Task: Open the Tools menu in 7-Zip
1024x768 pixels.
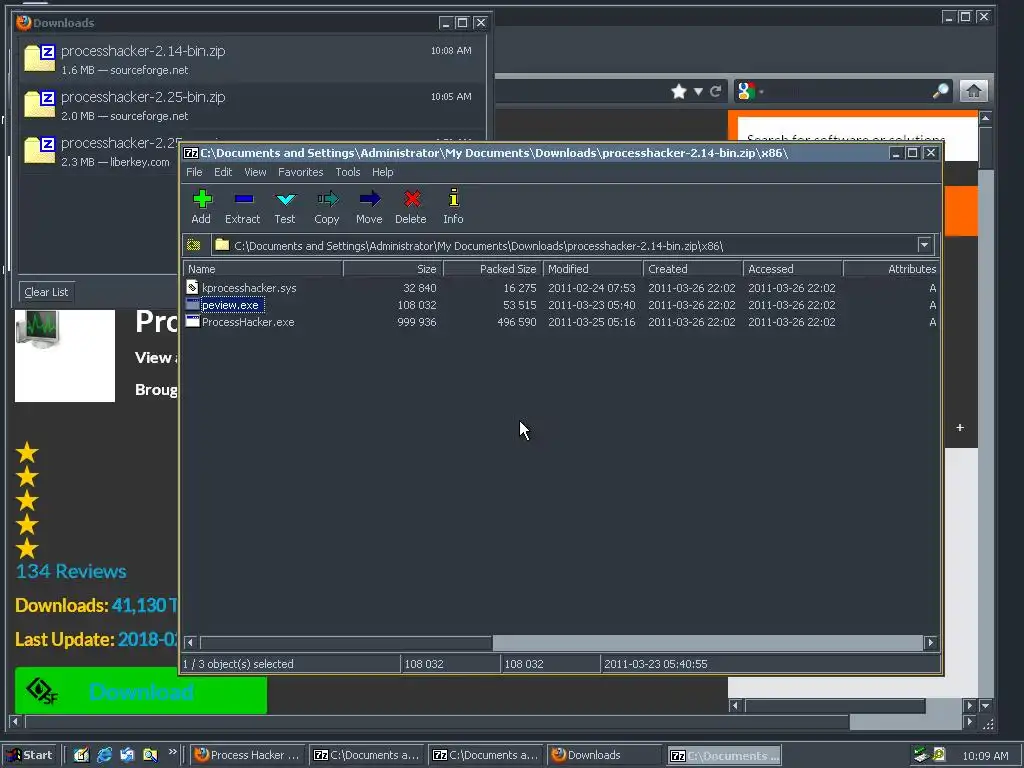Action: click(x=347, y=172)
